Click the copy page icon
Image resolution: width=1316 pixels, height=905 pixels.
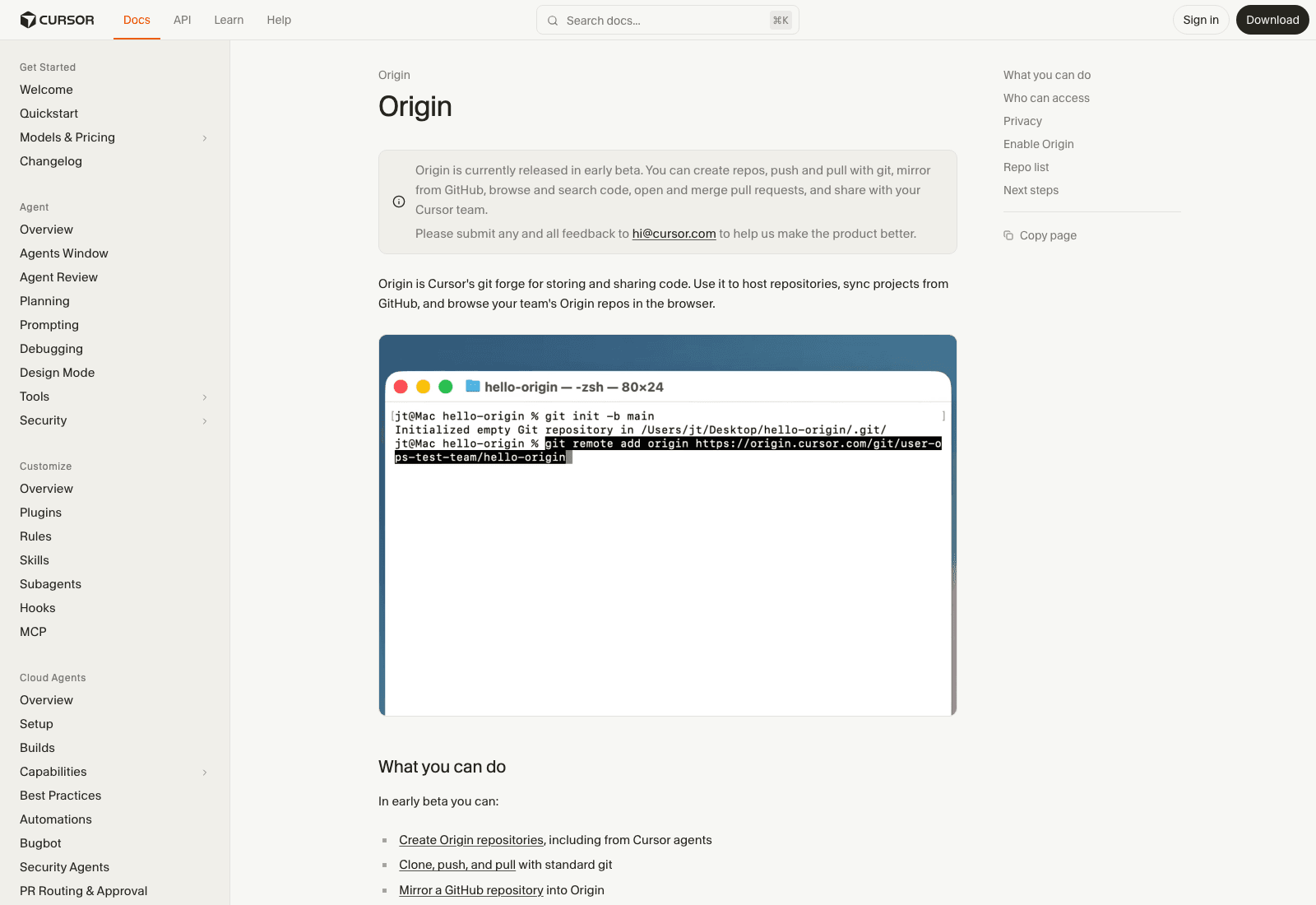pyautogui.click(x=1008, y=235)
